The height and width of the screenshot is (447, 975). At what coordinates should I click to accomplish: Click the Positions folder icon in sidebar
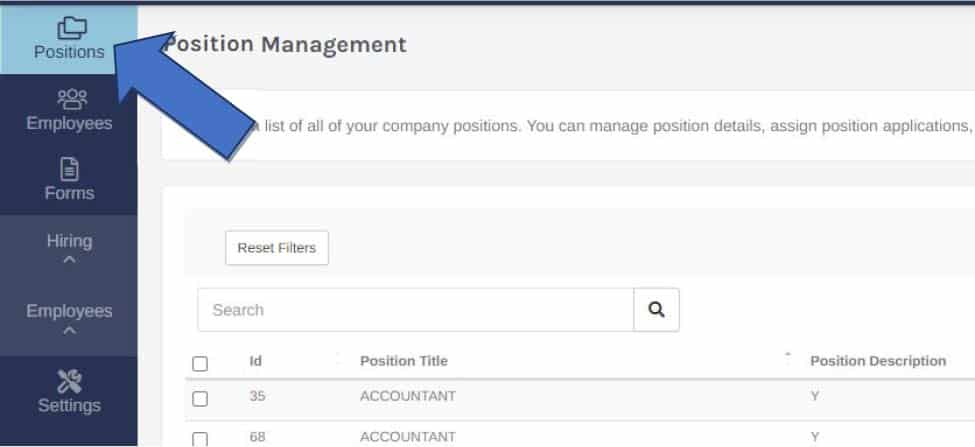(69, 28)
